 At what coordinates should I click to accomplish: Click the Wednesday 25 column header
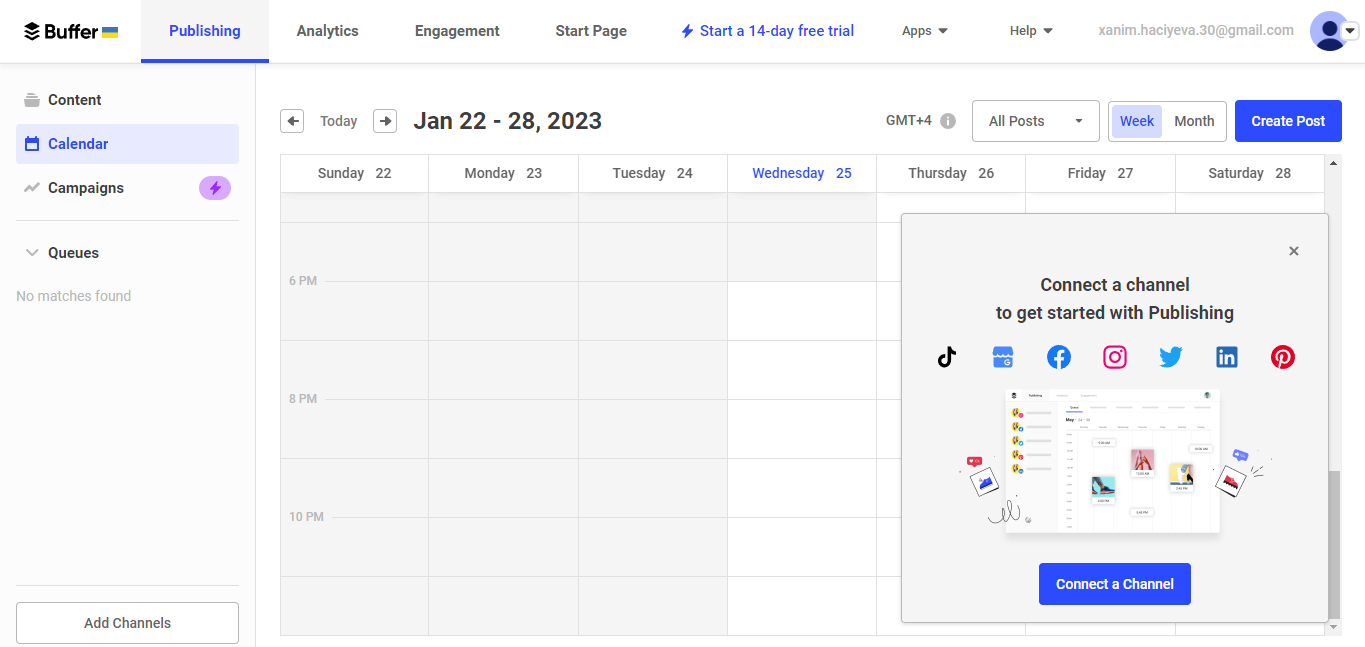pos(802,173)
